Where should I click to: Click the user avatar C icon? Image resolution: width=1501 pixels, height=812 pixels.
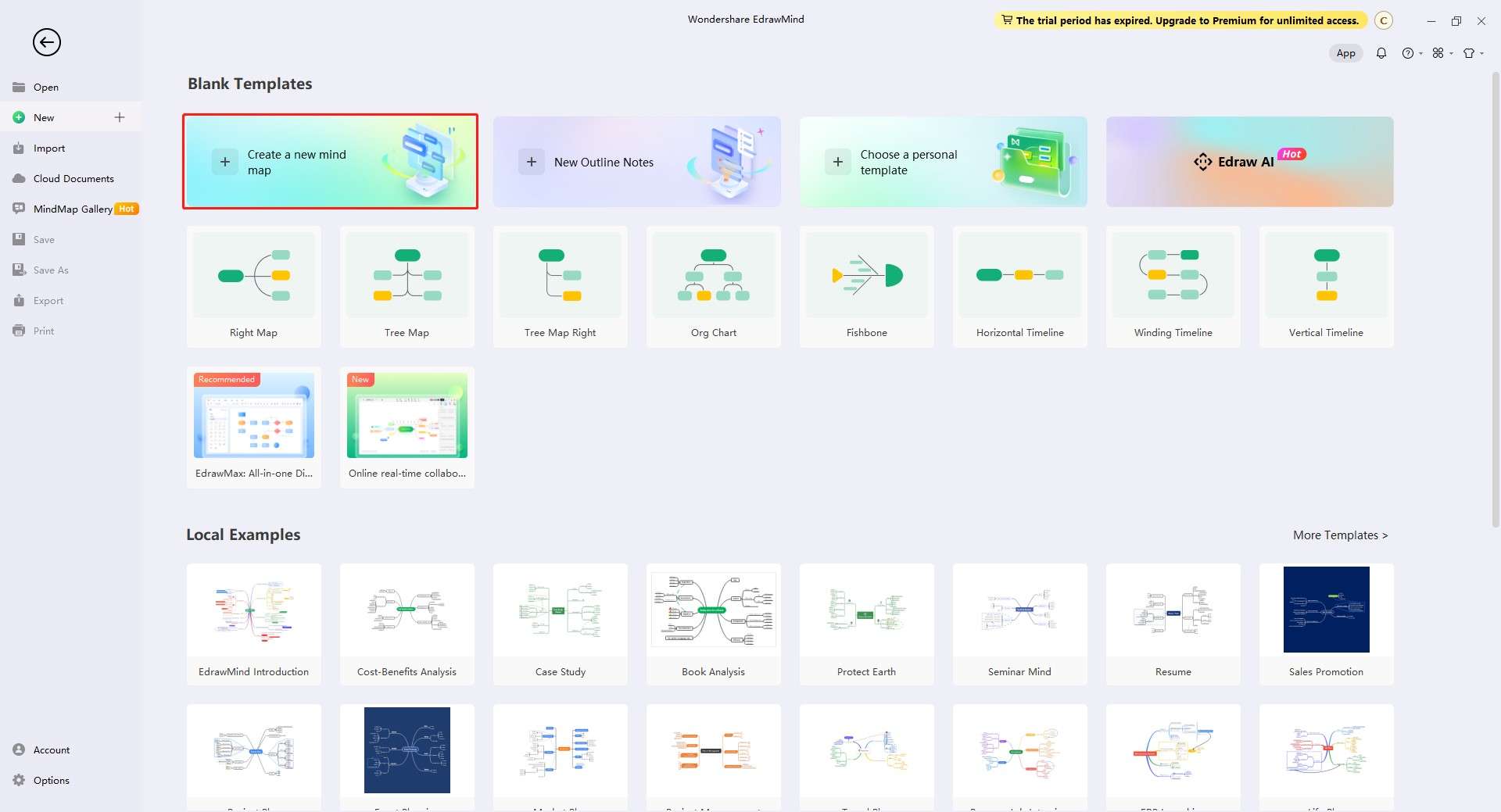[1384, 20]
